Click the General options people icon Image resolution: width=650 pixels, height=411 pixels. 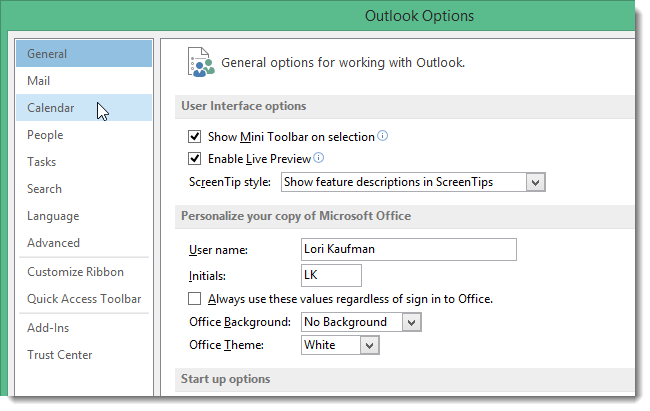(201, 62)
